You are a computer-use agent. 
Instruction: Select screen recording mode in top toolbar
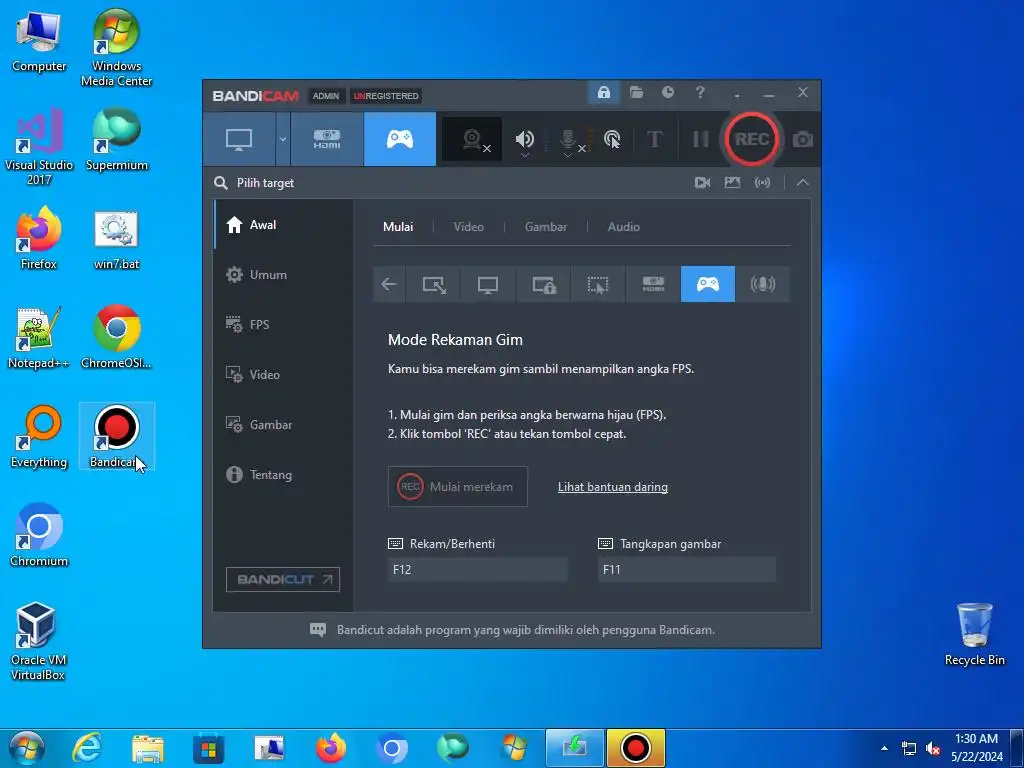pyautogui.click(x=239, y=139)
